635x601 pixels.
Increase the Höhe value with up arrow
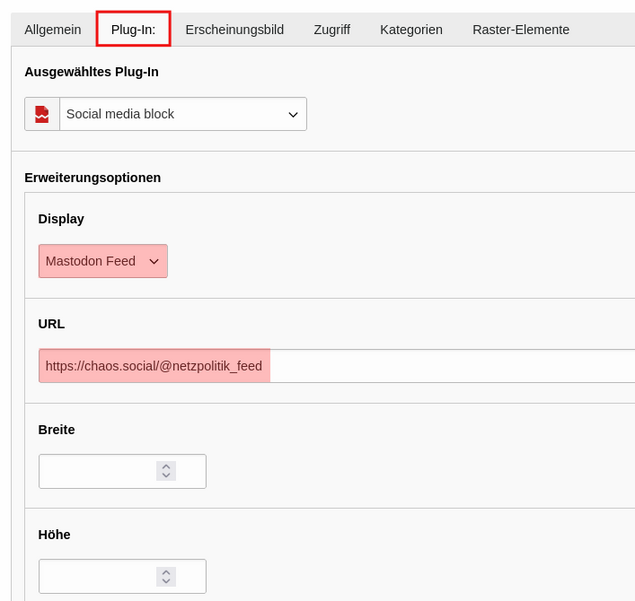click(166, 571)
